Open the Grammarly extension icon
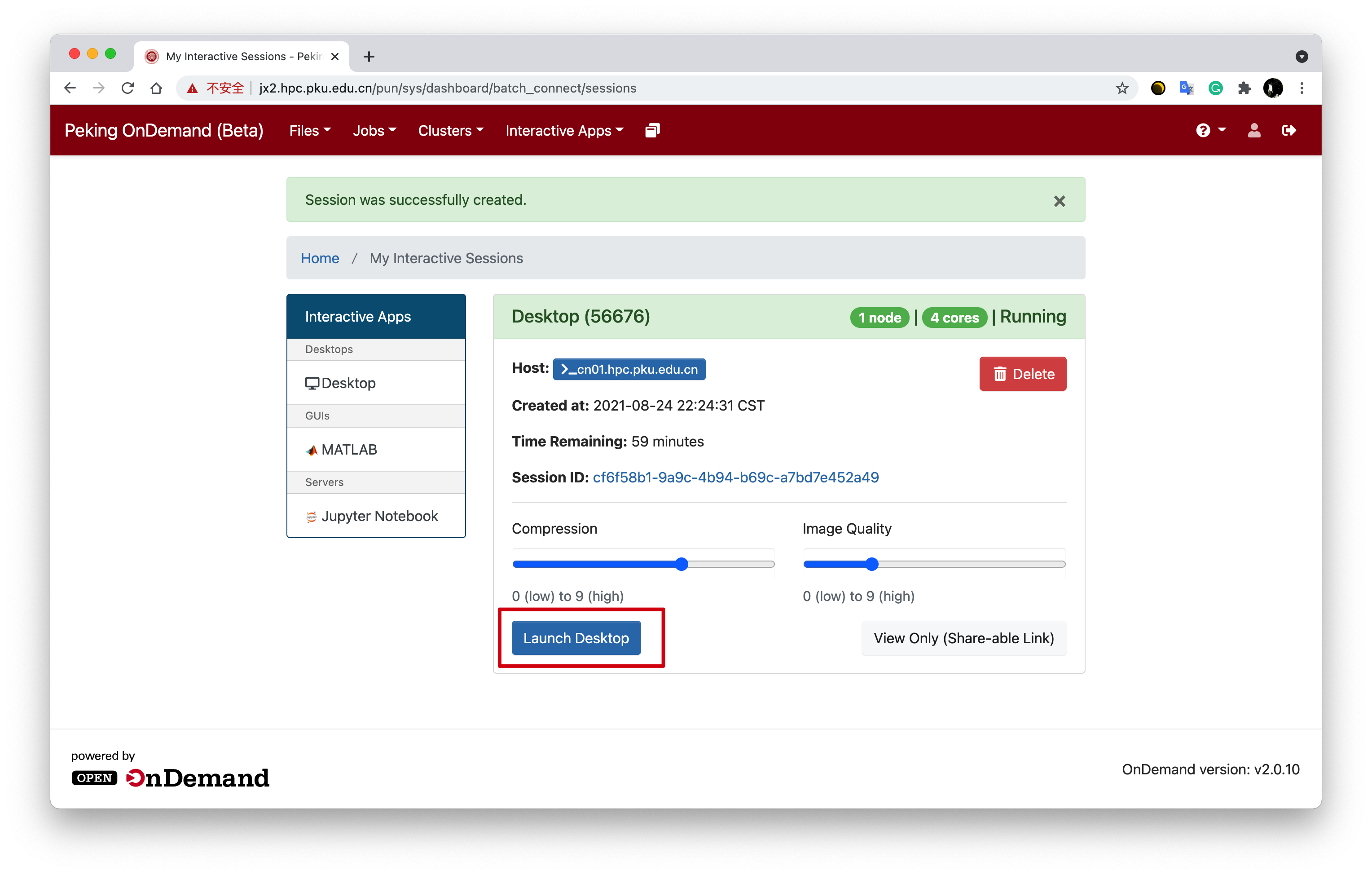 [x=1215, y=88]
